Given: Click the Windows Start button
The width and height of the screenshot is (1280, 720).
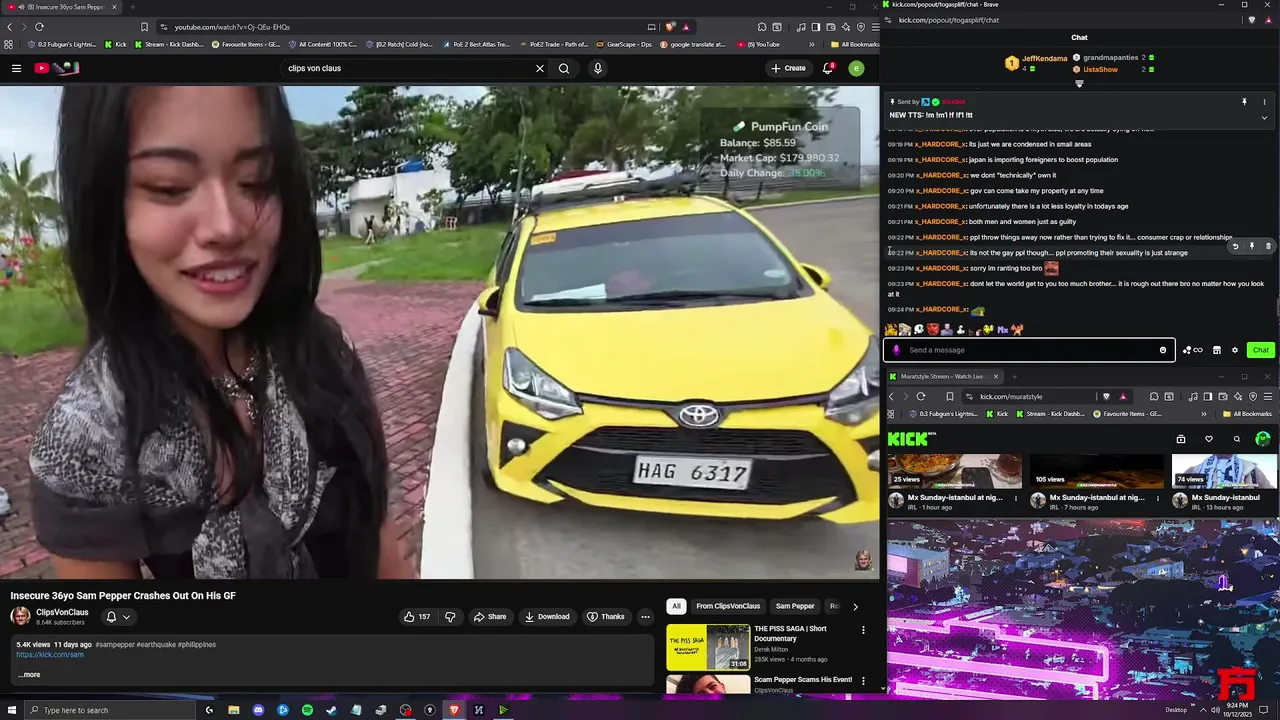Looking at the screenshot, I should point(13,710).
